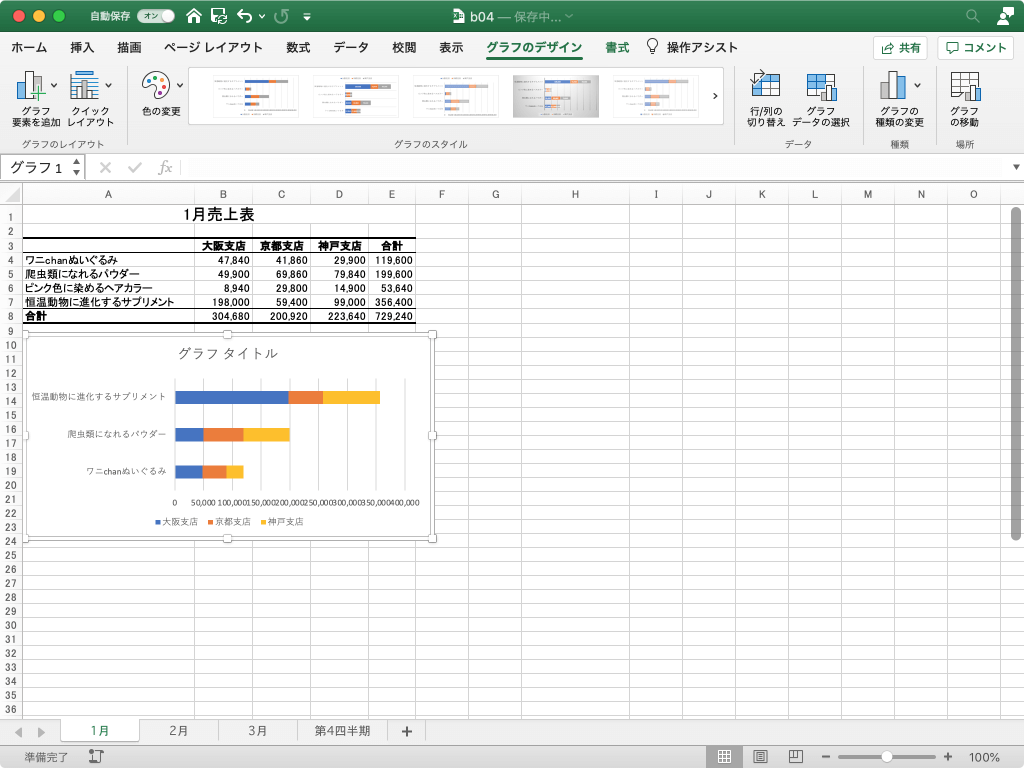This screenshot has width=1024, height=768.
Task: Click the Share button
Action: click(901, 48)
